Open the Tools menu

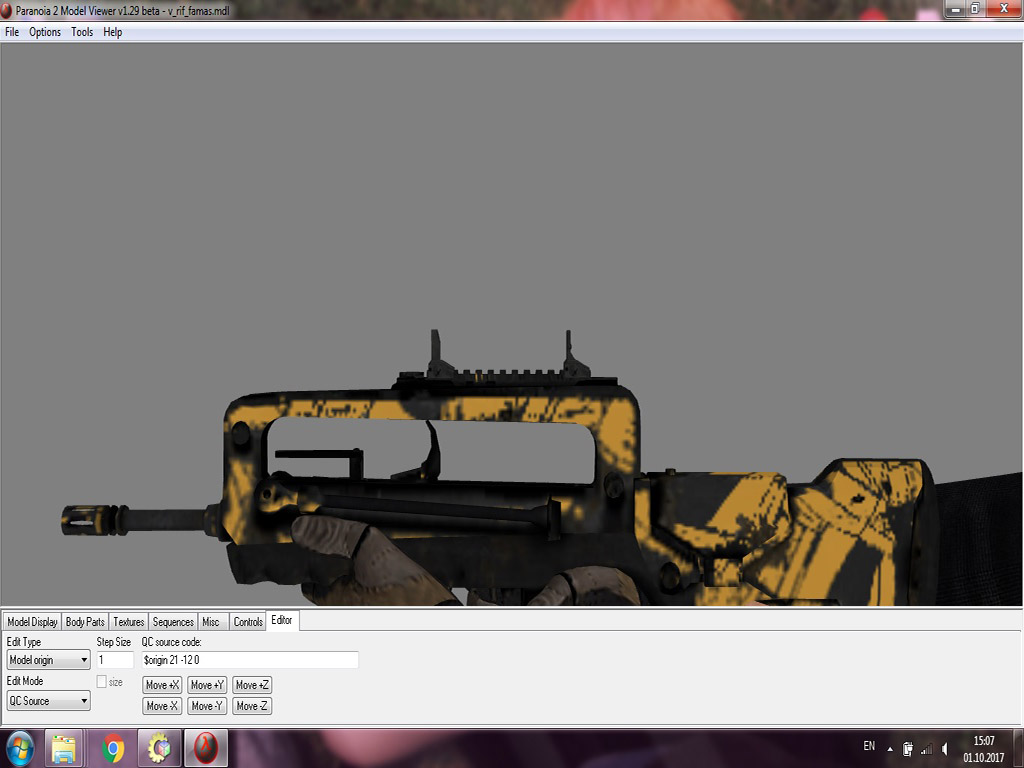82,32
